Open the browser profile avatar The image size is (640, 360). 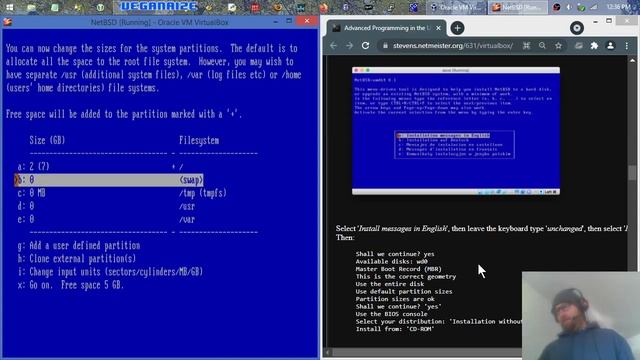(610, 46)
